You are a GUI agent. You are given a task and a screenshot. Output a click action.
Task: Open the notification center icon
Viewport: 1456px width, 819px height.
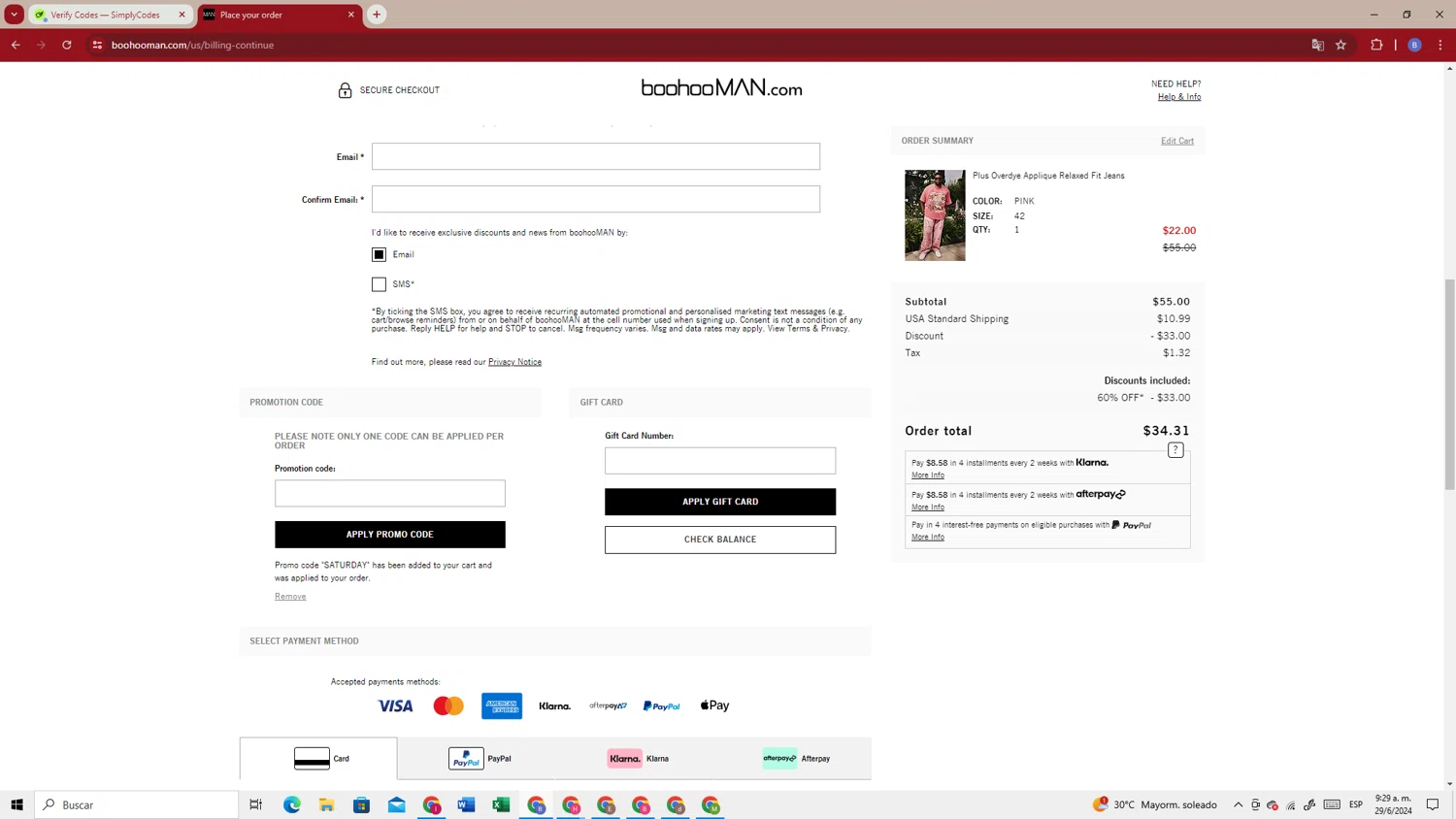coord(1433,804)
